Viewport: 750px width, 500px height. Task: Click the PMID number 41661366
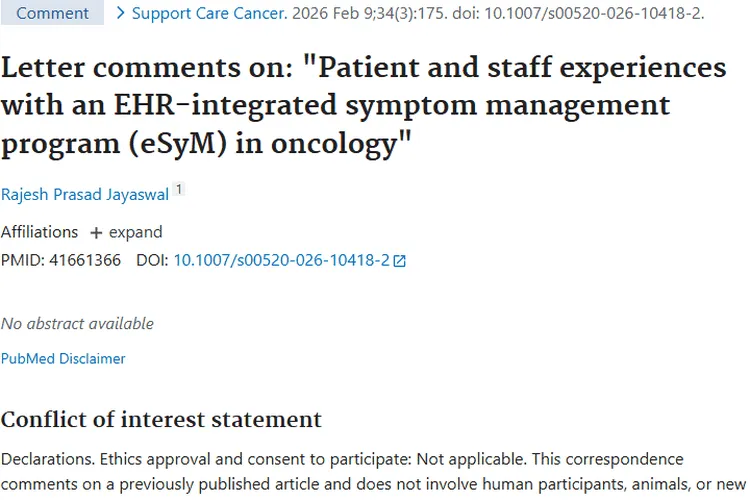(x=85, y=260)
